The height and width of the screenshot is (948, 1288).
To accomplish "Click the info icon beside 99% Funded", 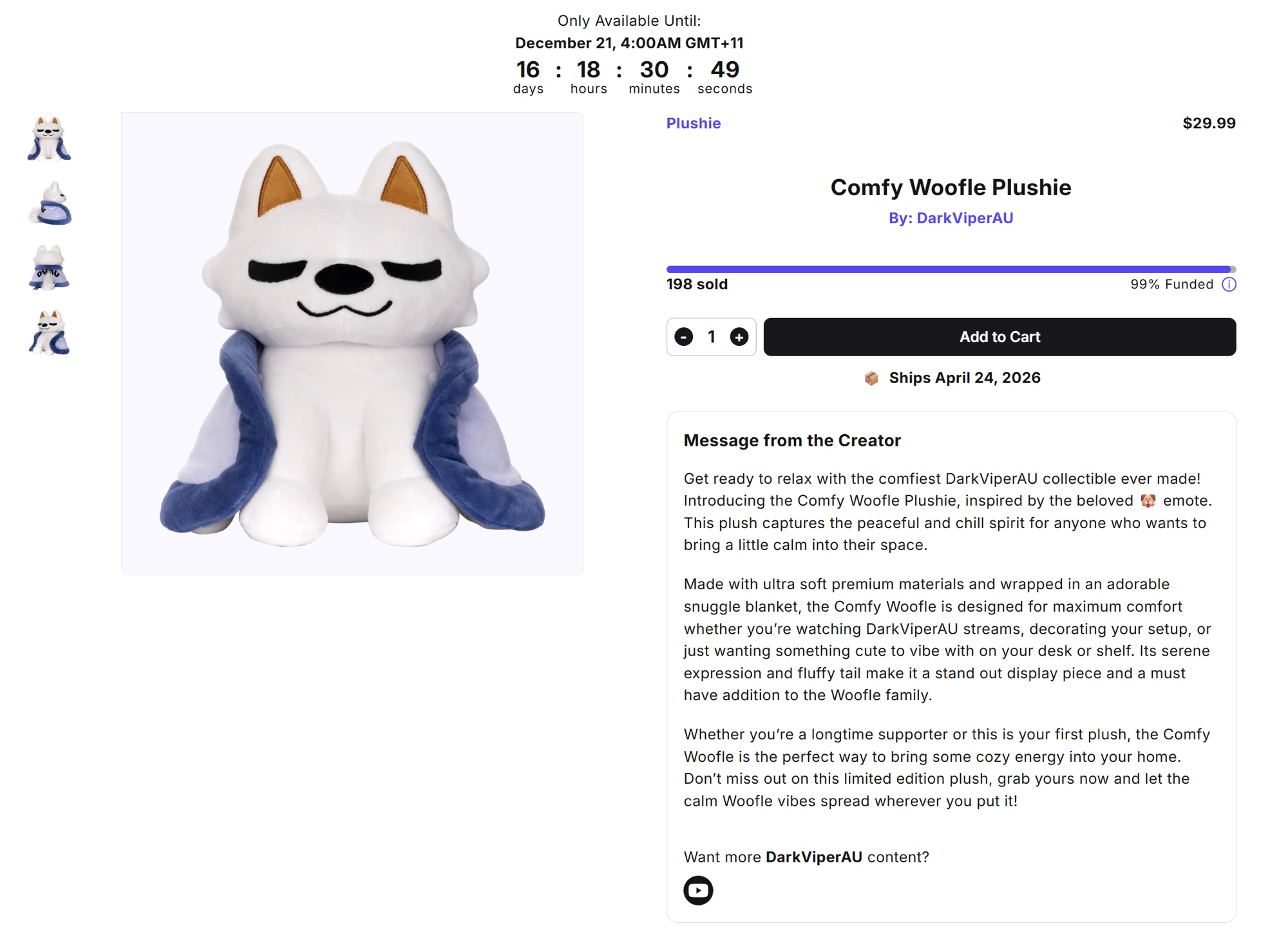I will point(1229,285).
